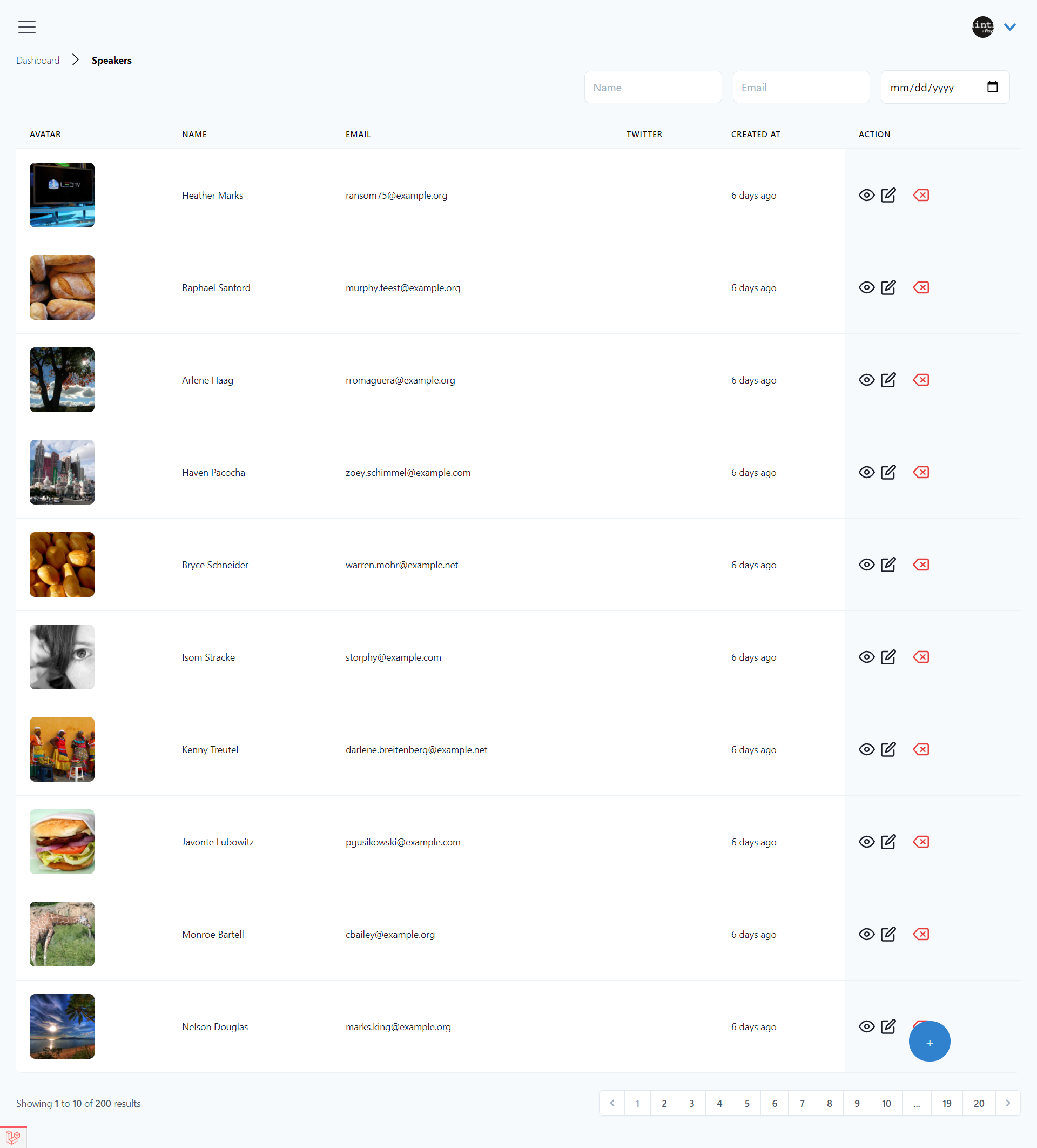Click Nelson Douglas's sunset avatar thumbnail
Viewport: 1037px width, 1148px height.
62,1026
